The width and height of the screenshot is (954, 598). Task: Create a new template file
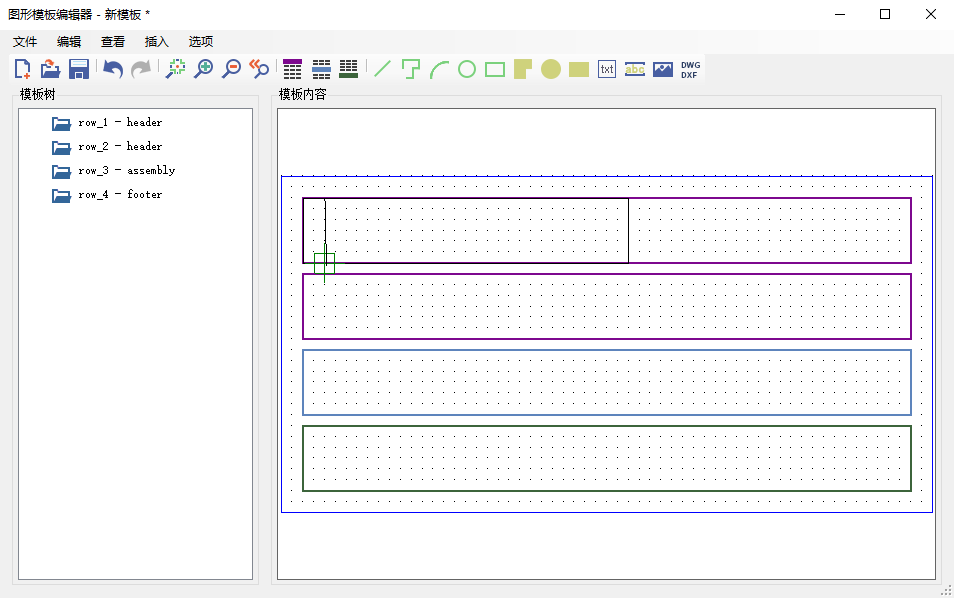click(x=23, y=69)
